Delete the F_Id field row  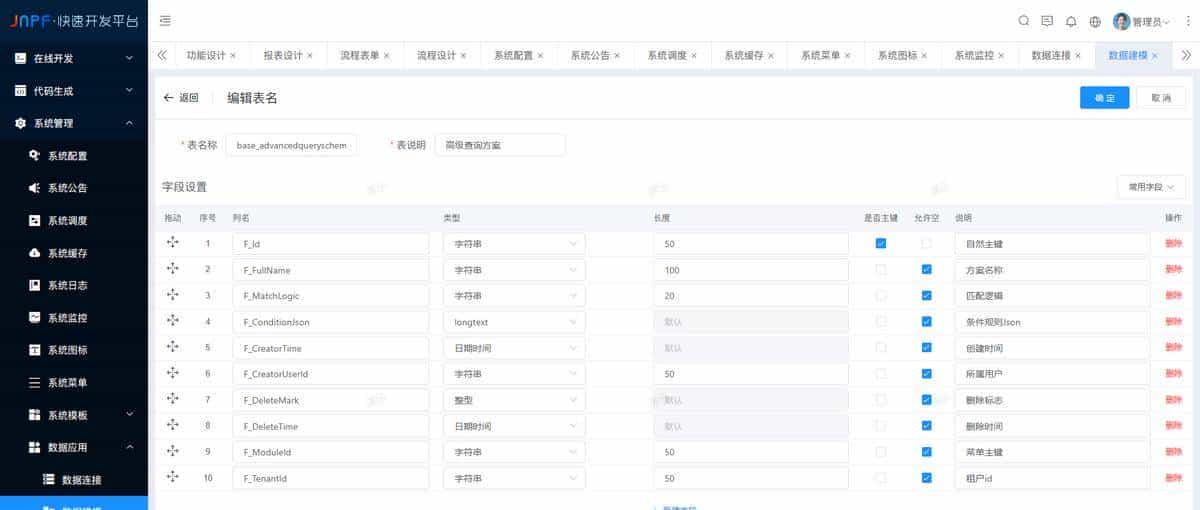pyautogui.click(x=1173, y=243)
